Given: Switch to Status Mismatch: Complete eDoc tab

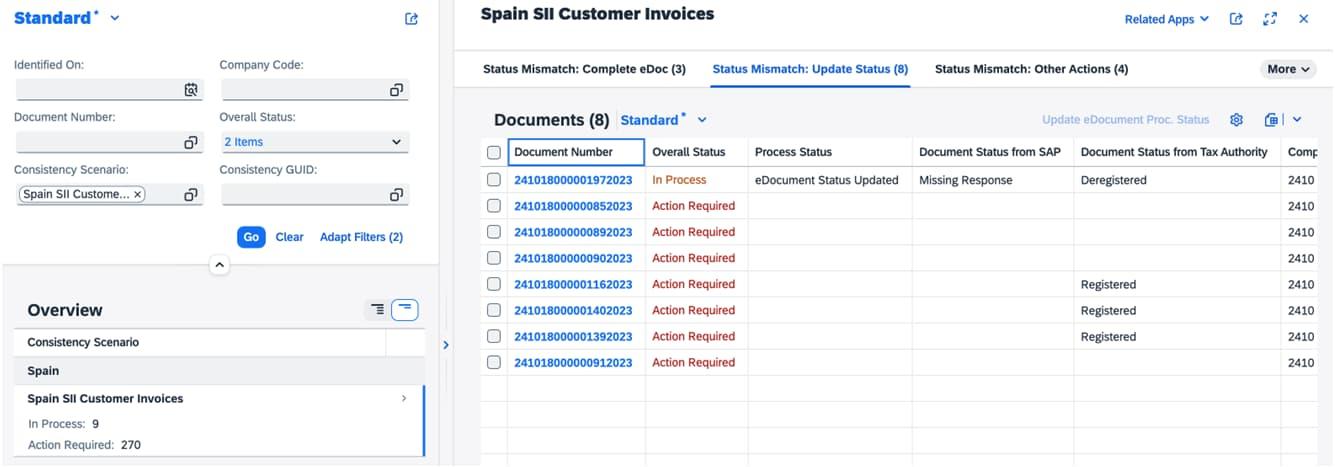Looking at the screenshot, I should (584, 69).
